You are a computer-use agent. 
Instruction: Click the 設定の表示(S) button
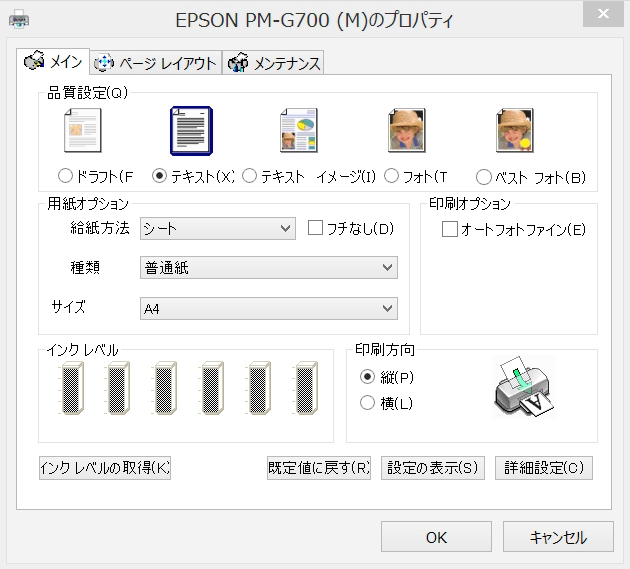433,468
